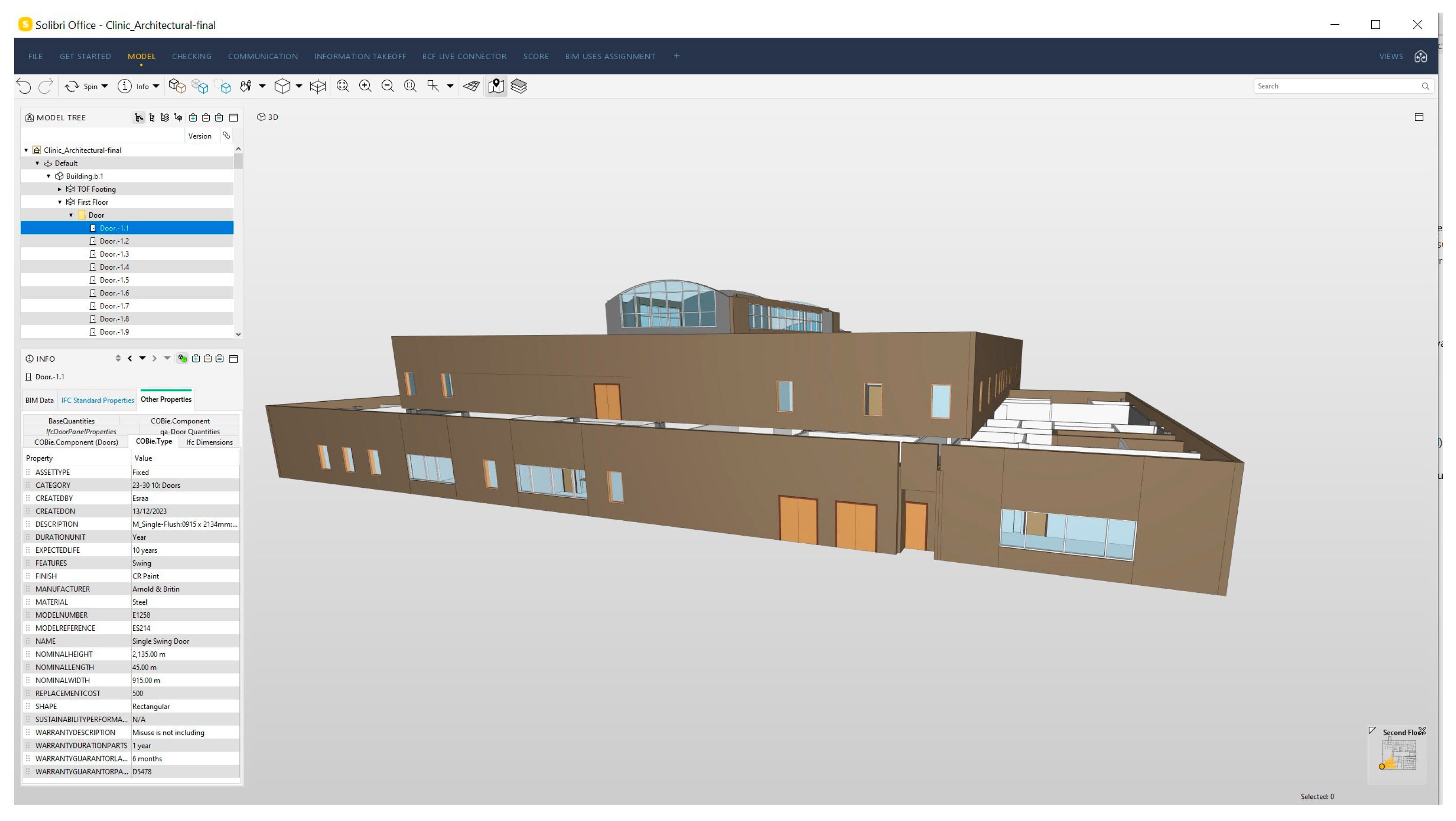The image size is (1456, 821).
Task: Open the INFORMATION TAKEOFF tab
Action: click(x=360, y=56)
